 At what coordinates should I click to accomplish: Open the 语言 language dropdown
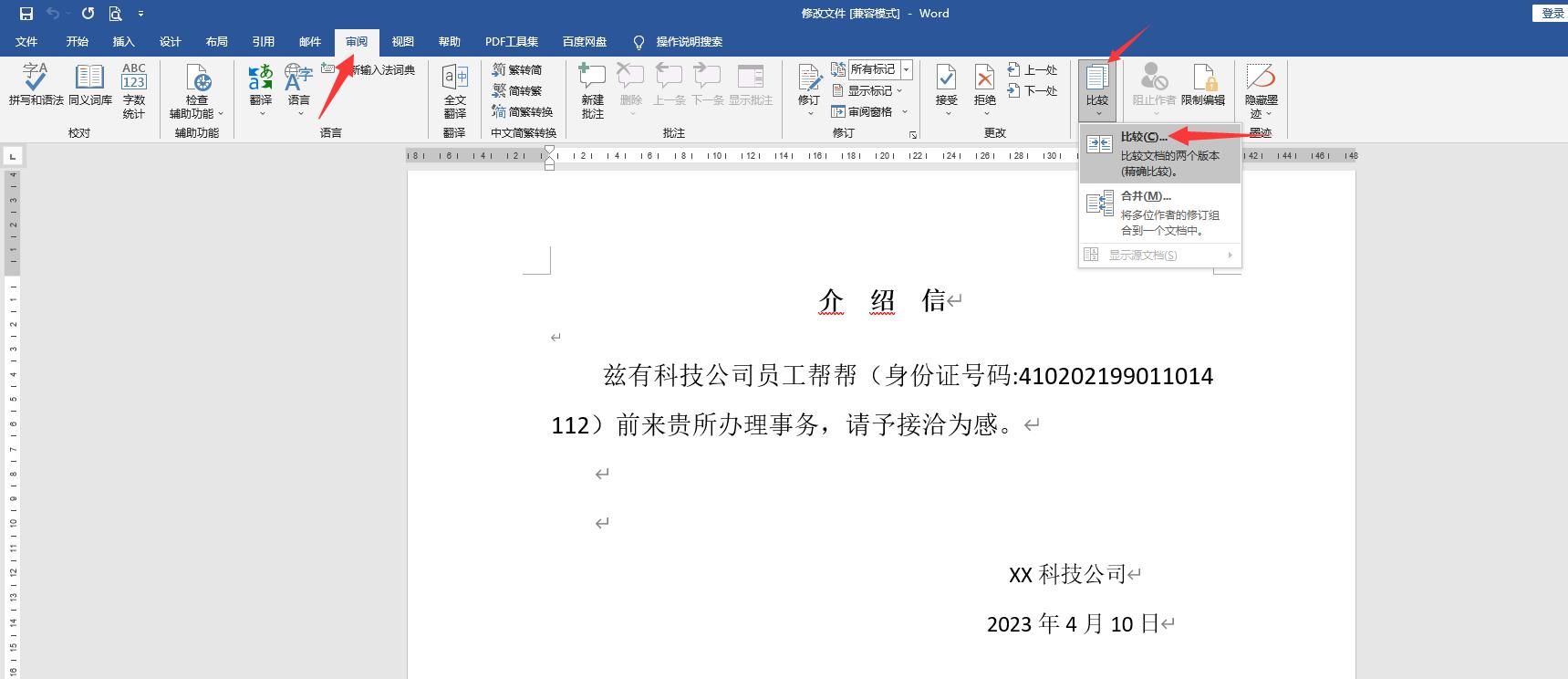(299, 90)
